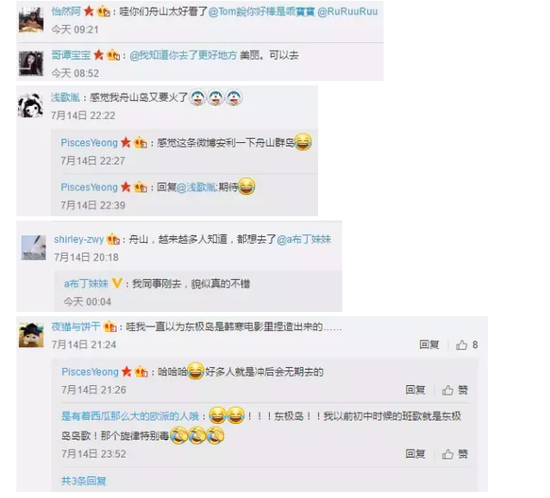
Task: Open @a布丁妹妹 mention link
Action: 304,240
